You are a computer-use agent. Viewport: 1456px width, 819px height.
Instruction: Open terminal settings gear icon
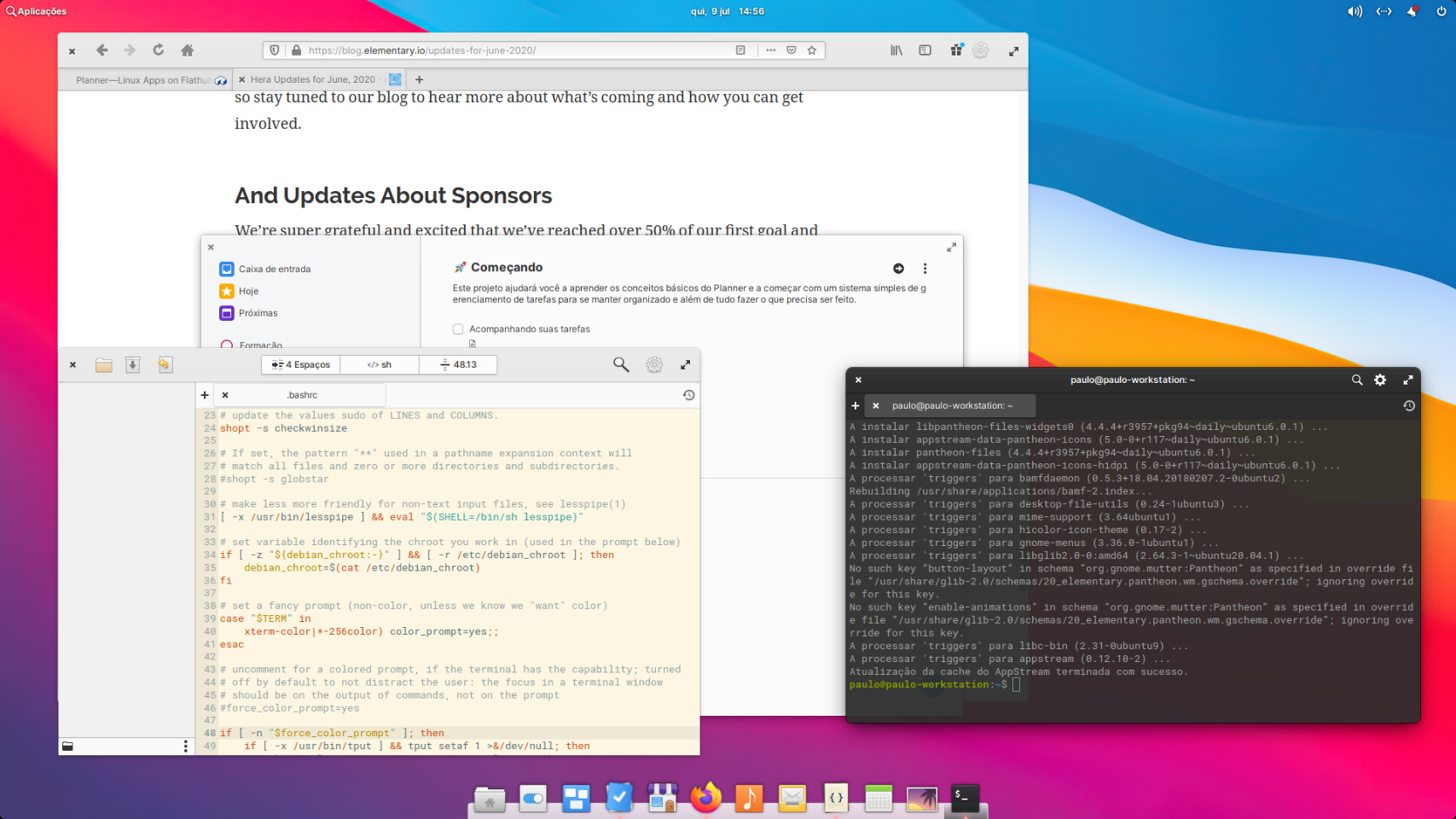click(x=1380, y=380)
